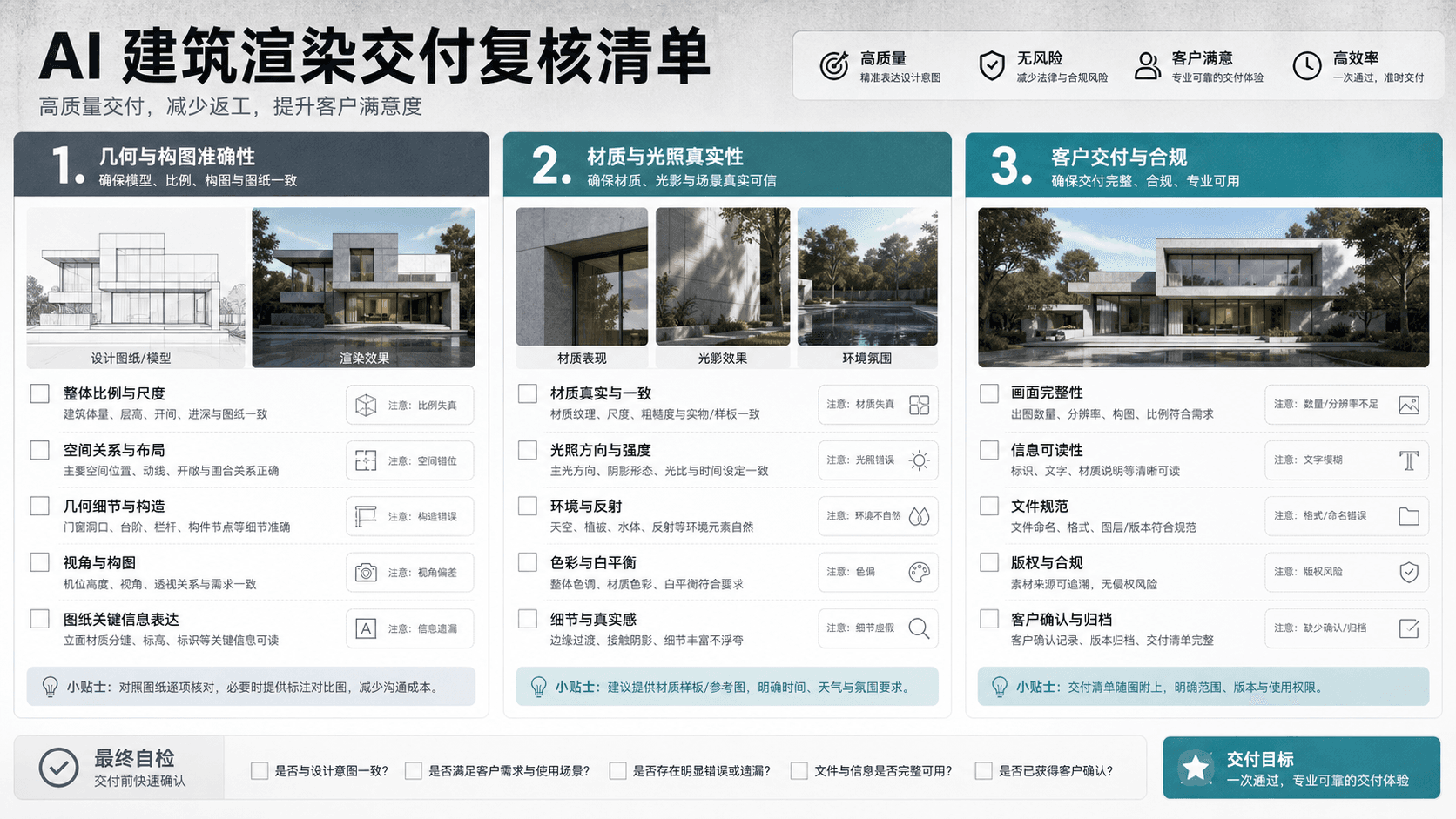Click the lightbulb icon in section 2 tip

[539, 688]
